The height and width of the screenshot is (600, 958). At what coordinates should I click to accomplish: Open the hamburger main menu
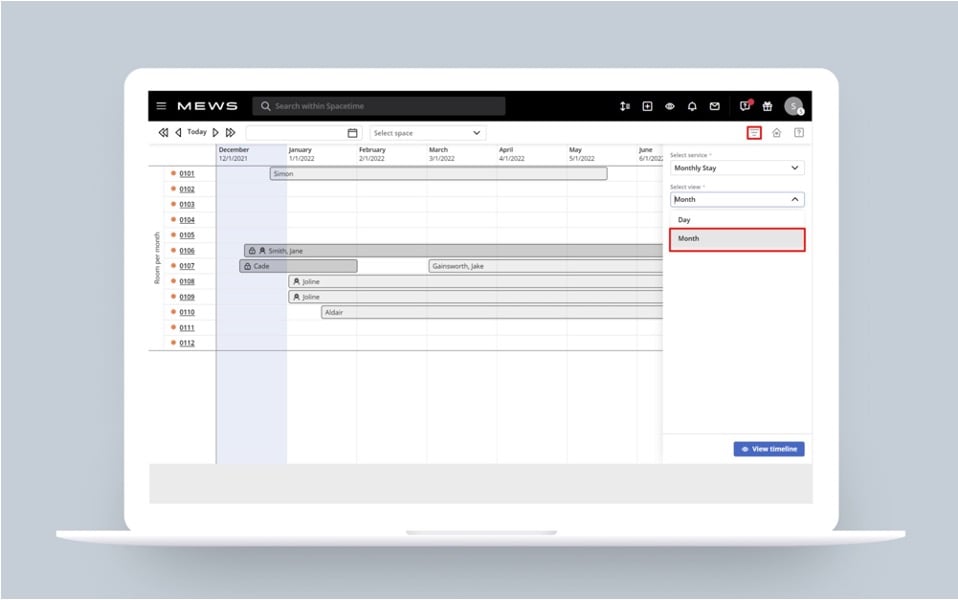[161, 106]
